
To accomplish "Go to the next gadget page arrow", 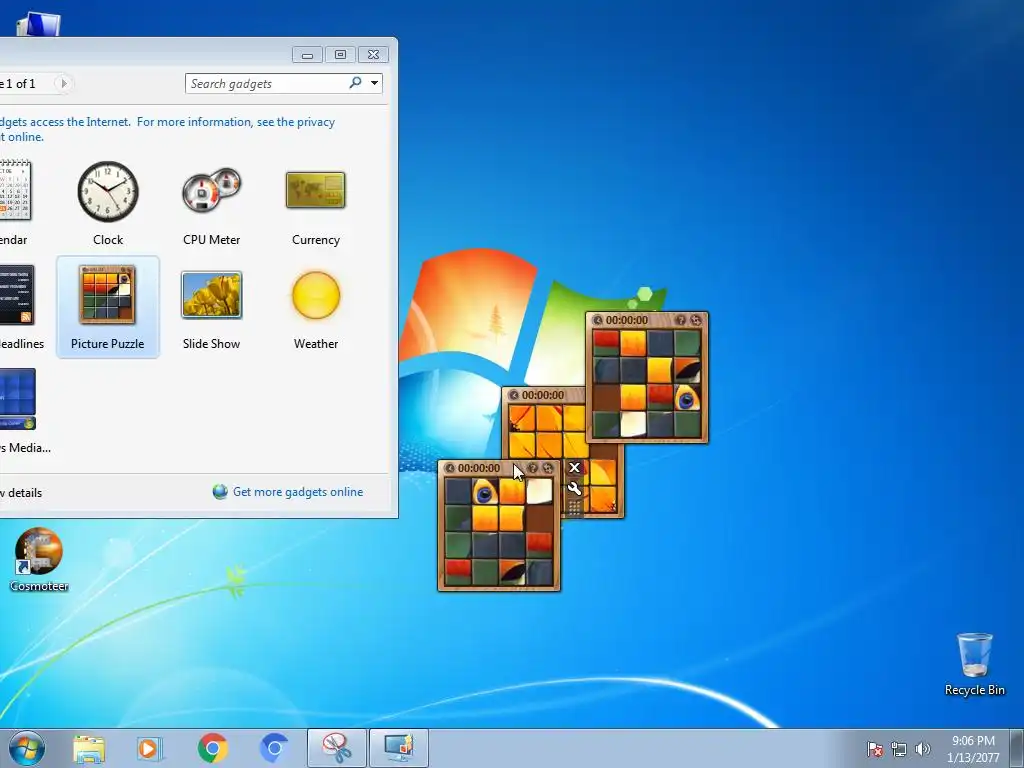I will tap(63, 84).
